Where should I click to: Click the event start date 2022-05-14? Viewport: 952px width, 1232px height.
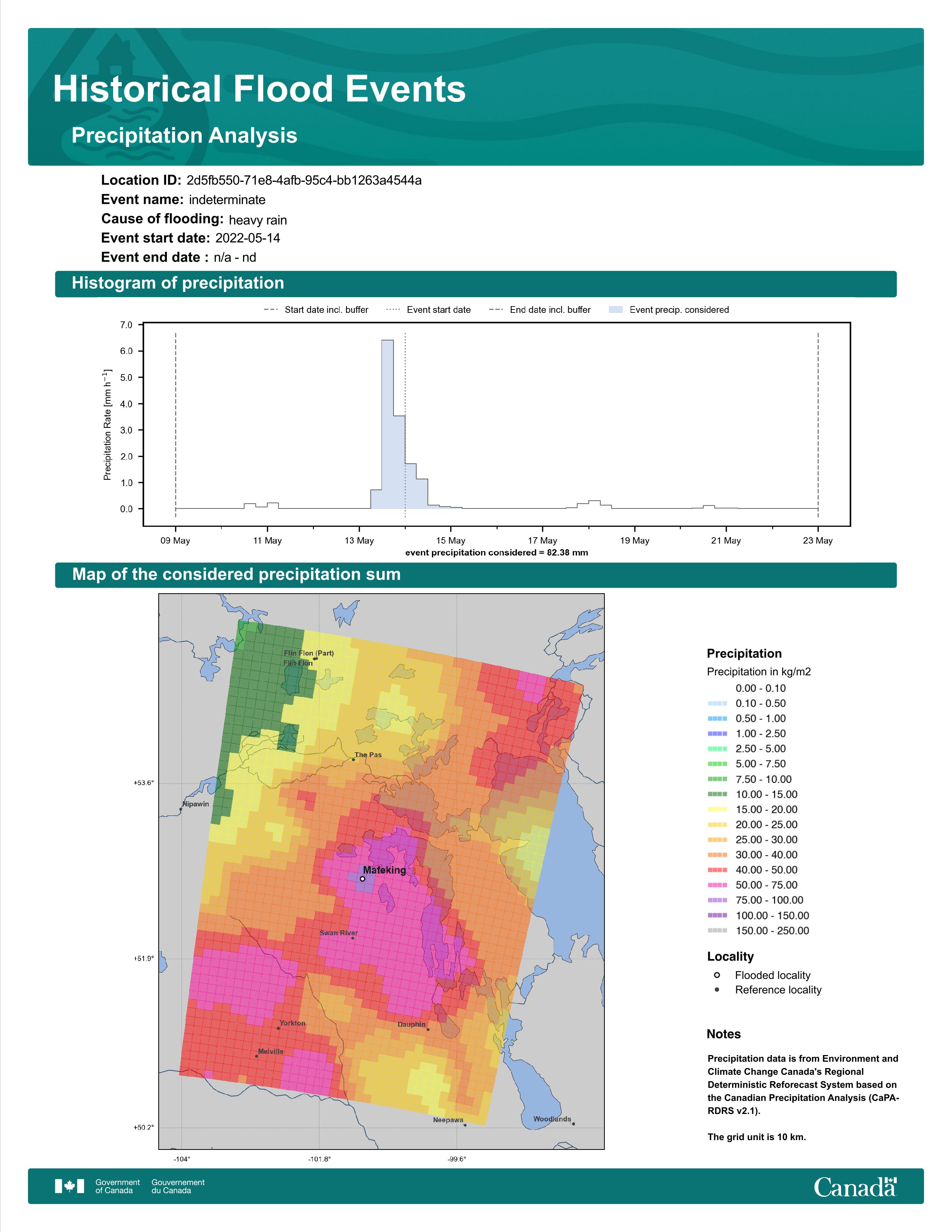(248, 238)
